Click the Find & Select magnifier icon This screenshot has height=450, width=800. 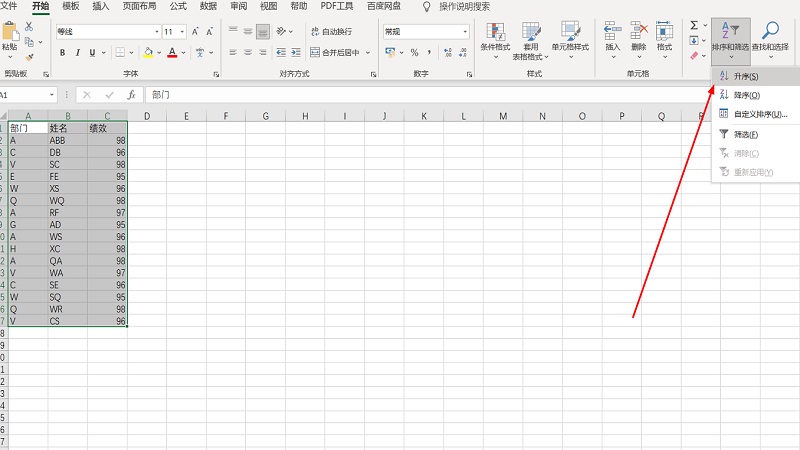coord(771,33)
